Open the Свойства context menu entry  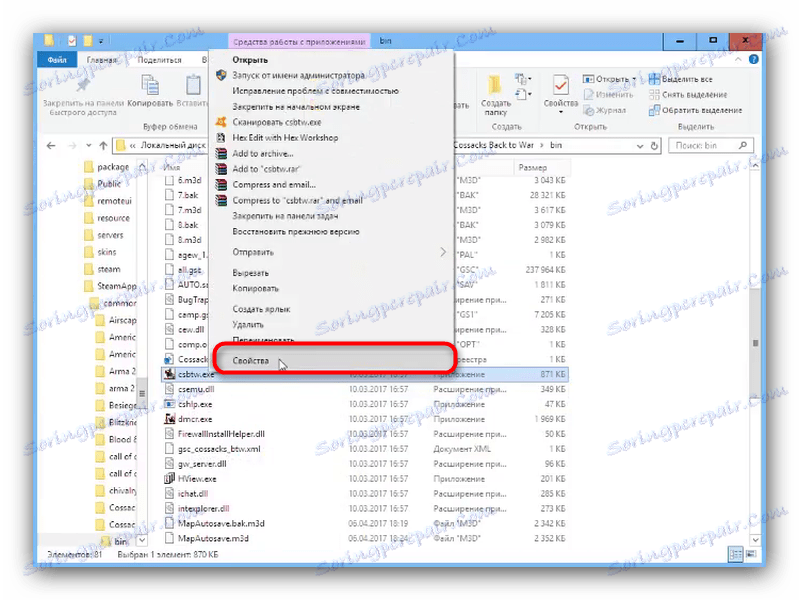tap(334, 360)
